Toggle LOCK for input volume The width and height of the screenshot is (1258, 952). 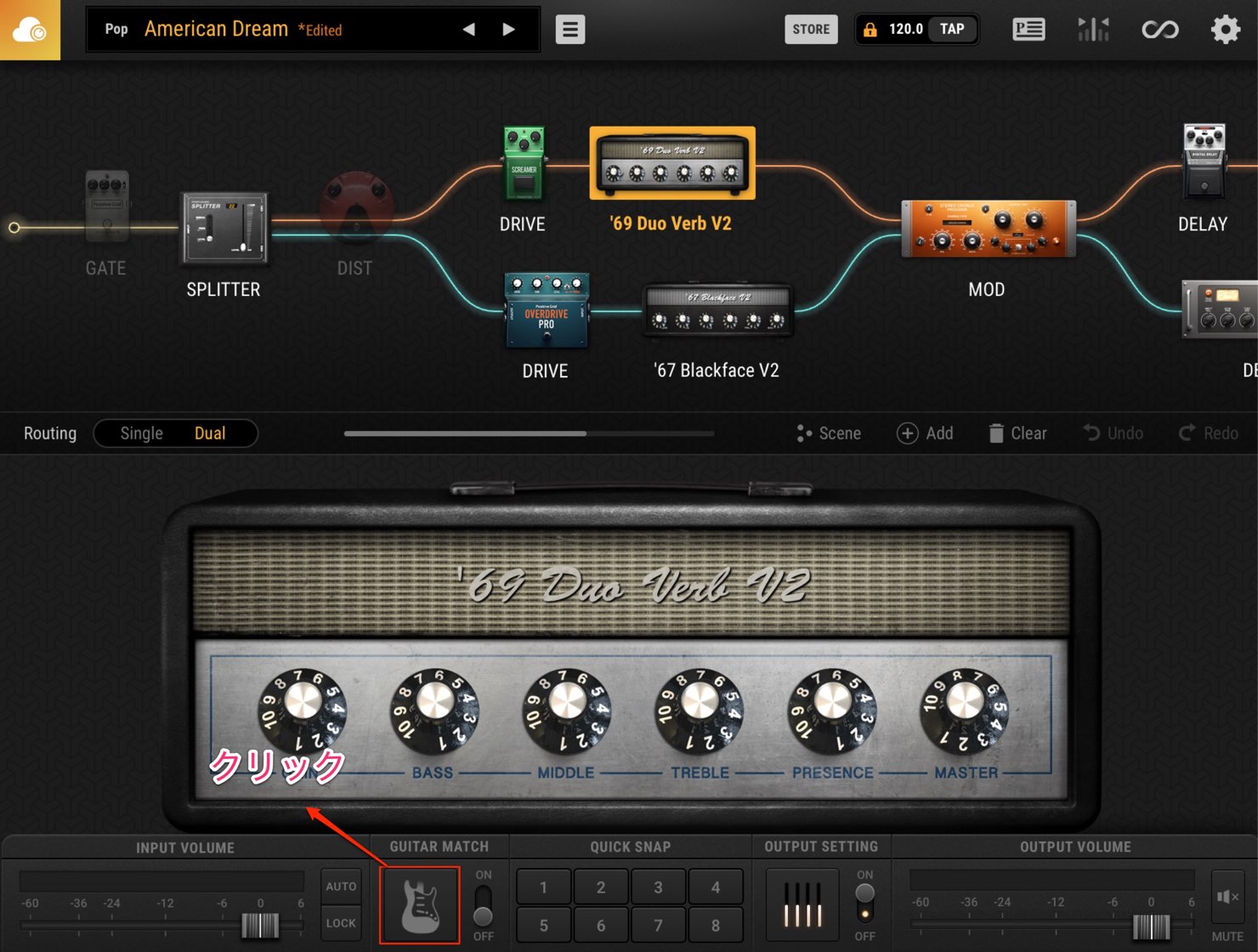pos(341,922)
